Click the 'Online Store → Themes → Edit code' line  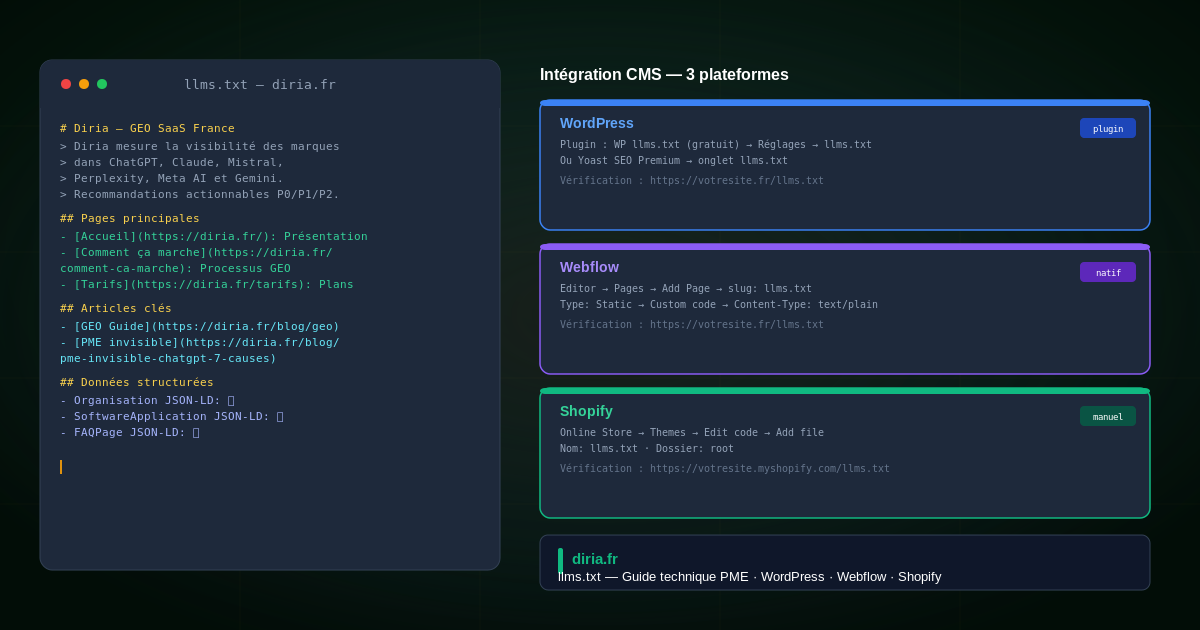[x=692, y=432]
